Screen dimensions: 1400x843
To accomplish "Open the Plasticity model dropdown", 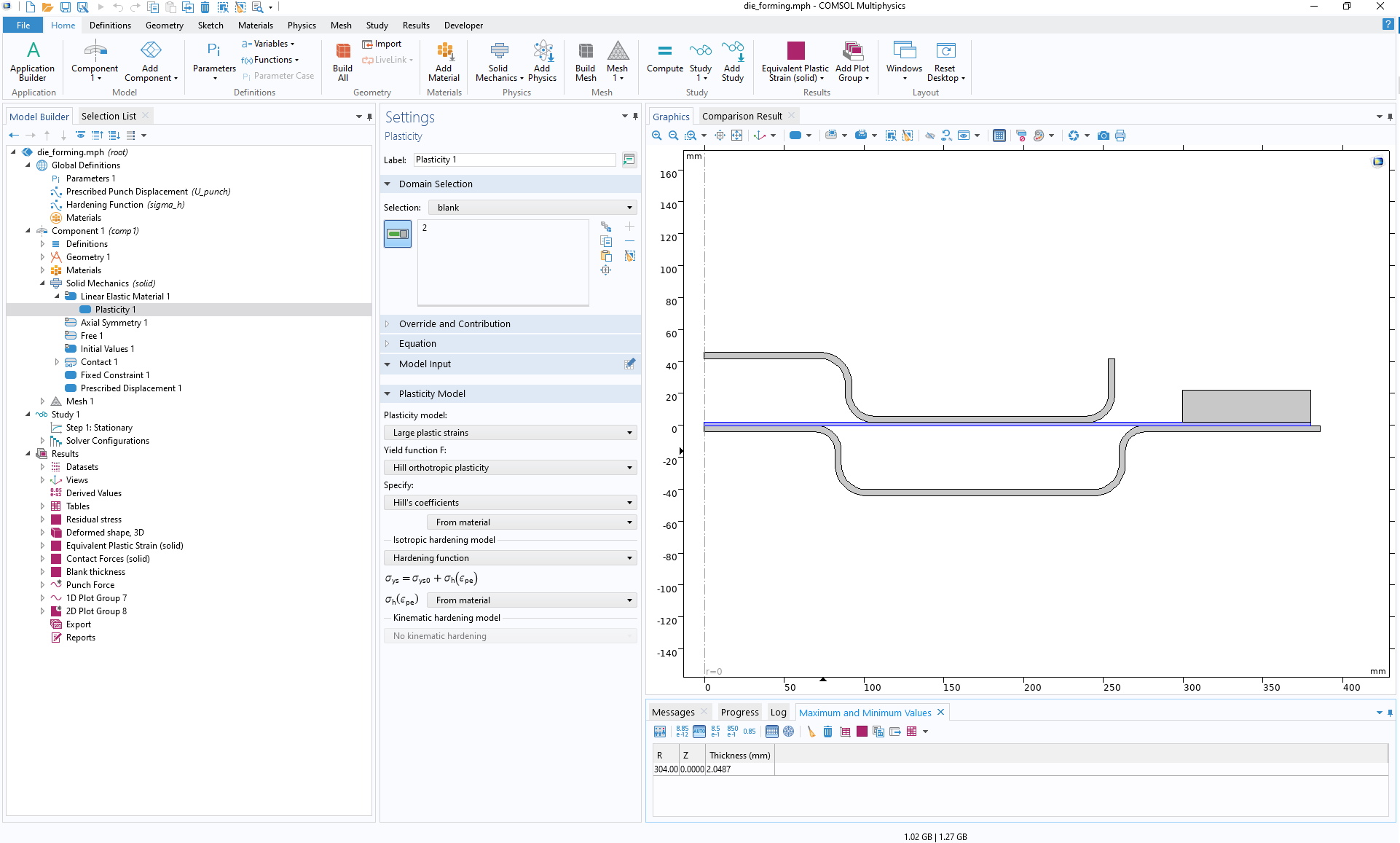I will point(509,432).
